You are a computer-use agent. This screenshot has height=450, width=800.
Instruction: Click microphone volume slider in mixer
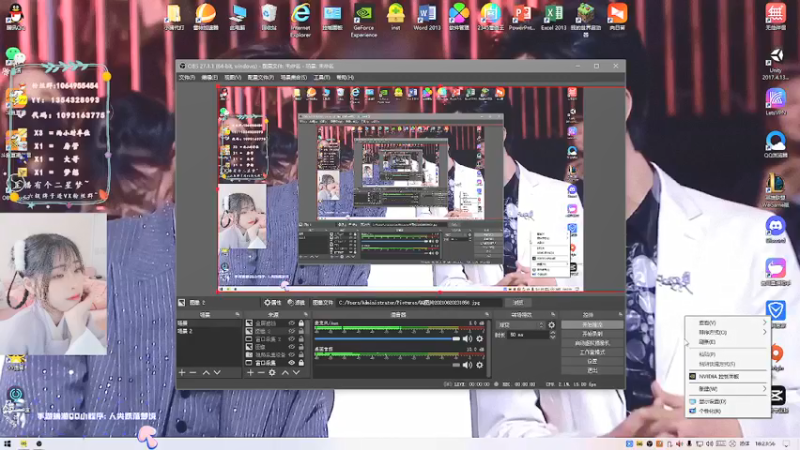[387, 339]
